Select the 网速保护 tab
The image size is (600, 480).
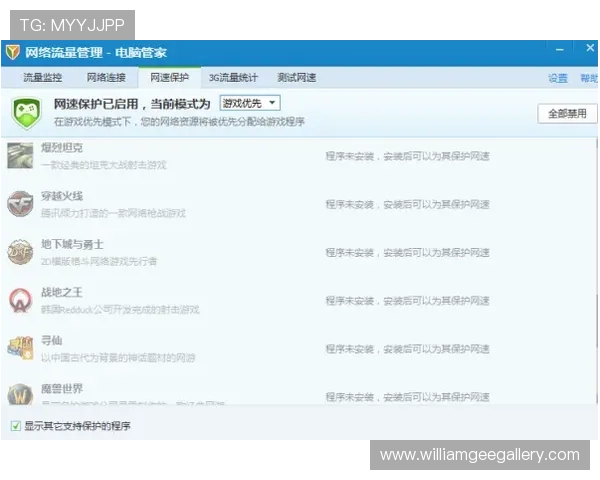click(x=170, y=78)
